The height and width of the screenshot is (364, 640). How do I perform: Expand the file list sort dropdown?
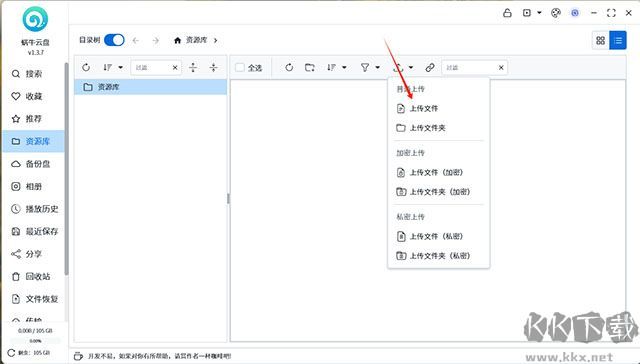pyautogui.click(x=337, y=67)
